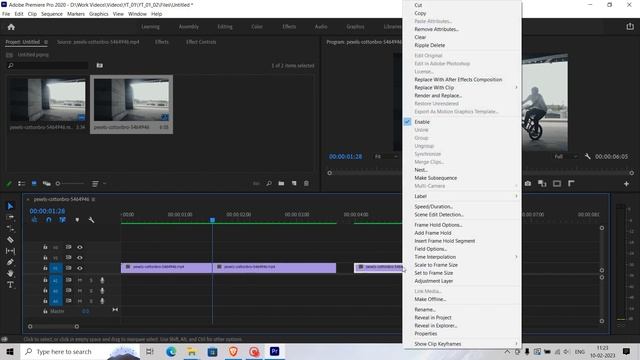Screen dimensions: 640x360
Task: Select the Ripple Edit tool
Action: pos(10,228)
